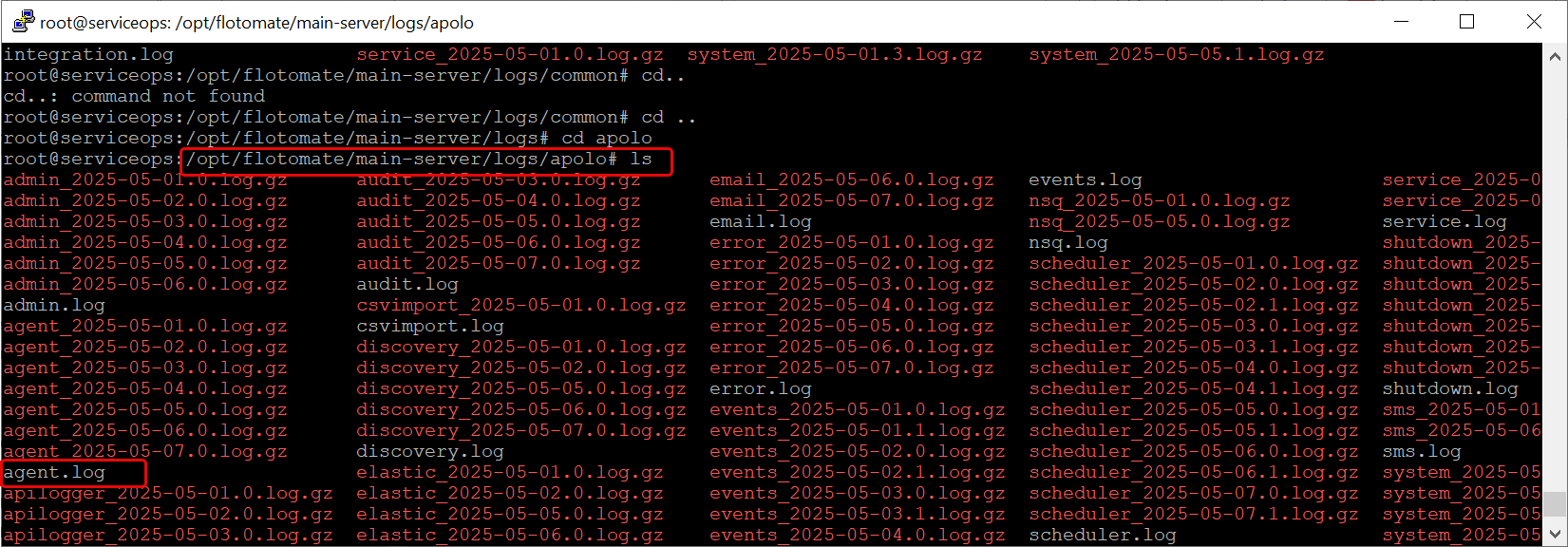Click audit_2025-05-03.0.log.gz
Image resolution: width=1568 pixels, height=547 pixels.
(x=499, y=179)
